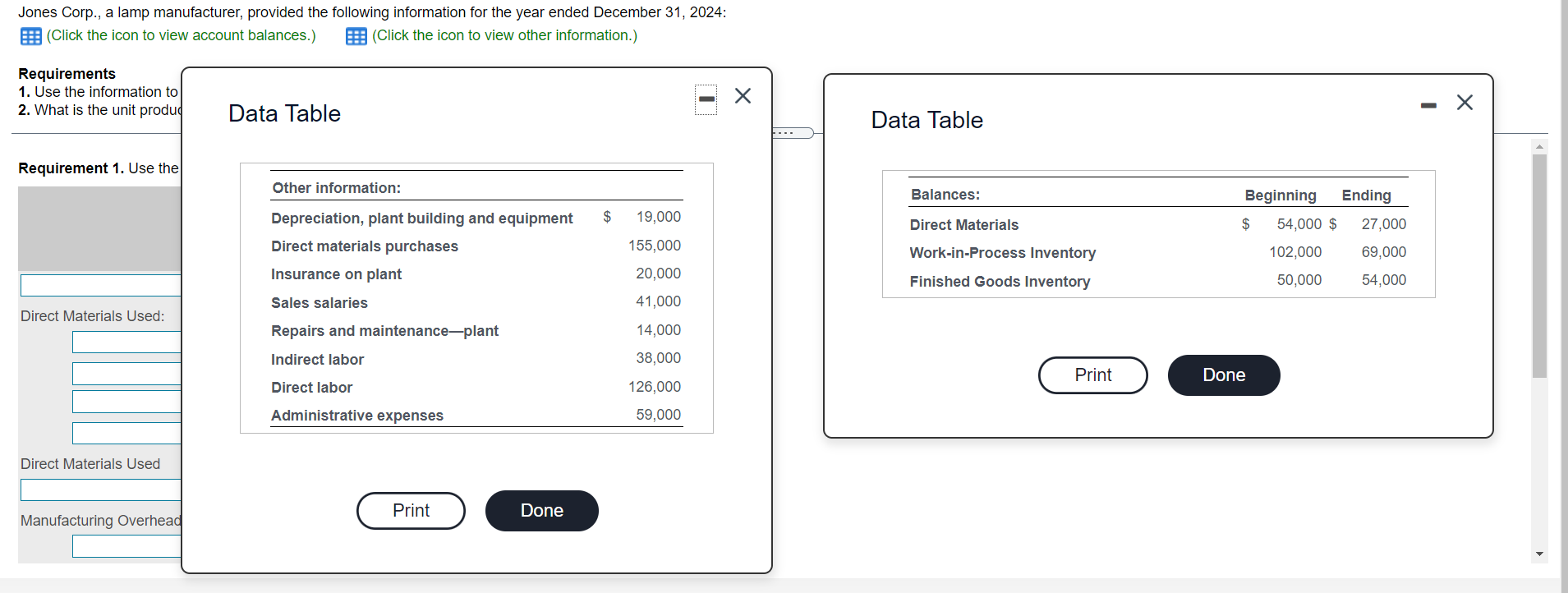Close the Balances data table
The width and height of the screenshot is (1568, 593).
1465,103
